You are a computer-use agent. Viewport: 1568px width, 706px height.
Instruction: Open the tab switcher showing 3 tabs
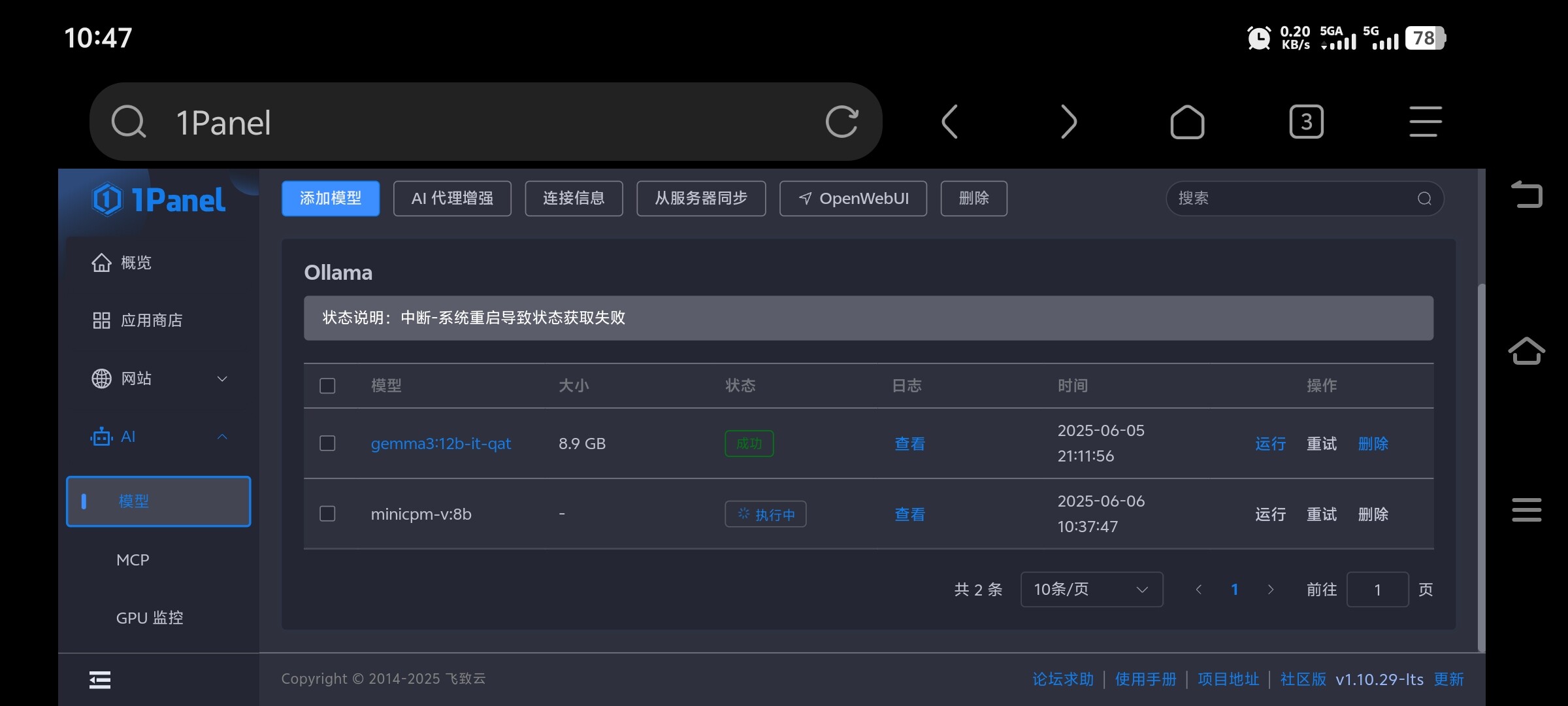pos(1306,122)
